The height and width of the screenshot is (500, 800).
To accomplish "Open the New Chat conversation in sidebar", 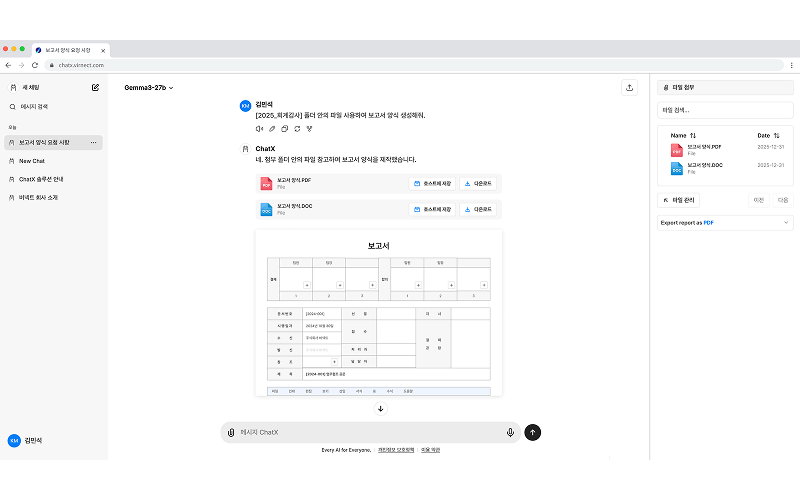I will (x=32, y=161).
